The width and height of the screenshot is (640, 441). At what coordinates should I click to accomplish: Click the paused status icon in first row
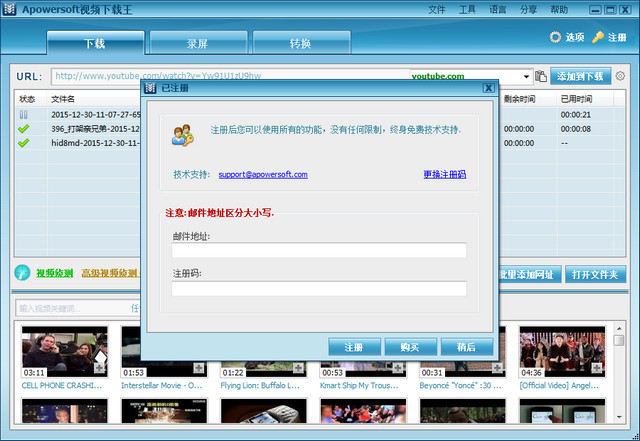[24, 115]
